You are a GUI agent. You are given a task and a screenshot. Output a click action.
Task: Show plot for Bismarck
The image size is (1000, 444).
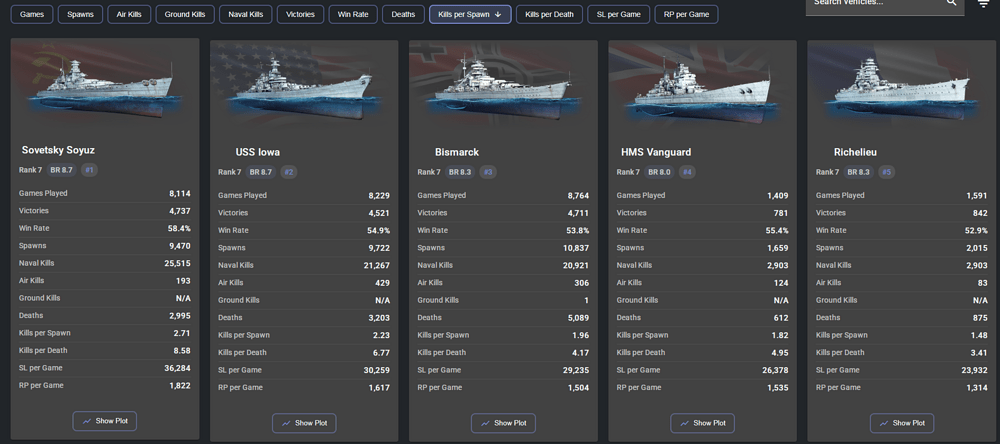tap(503, 423)
